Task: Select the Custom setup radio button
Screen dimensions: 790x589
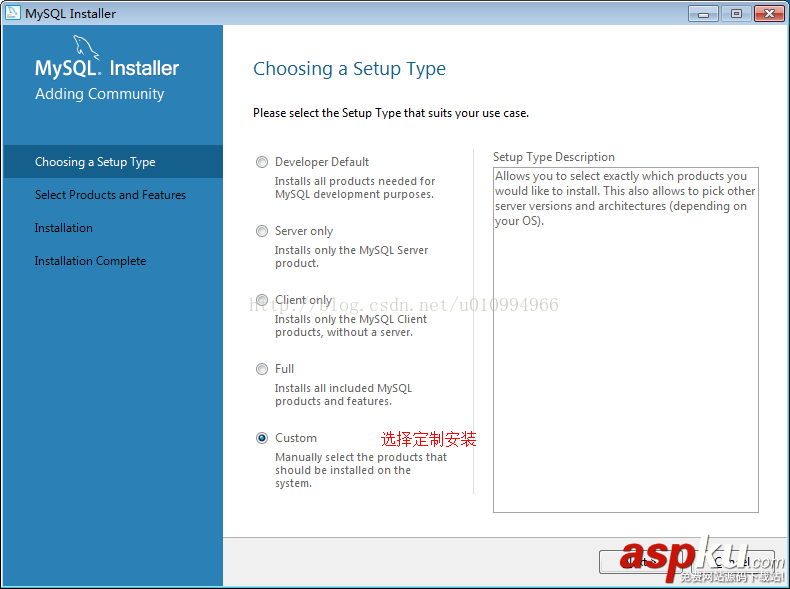Action: (x=262, y=438)
